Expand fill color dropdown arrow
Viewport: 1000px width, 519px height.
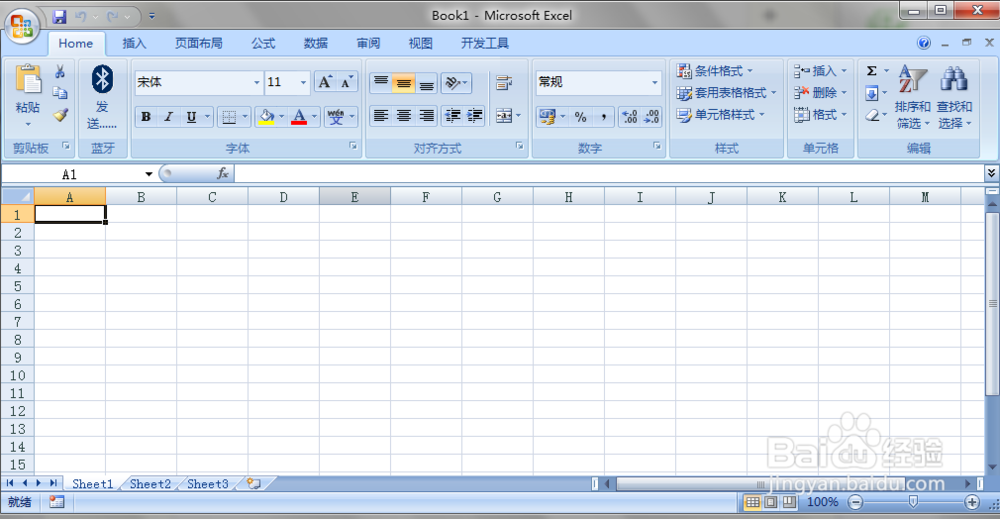(x=281, y=117)
